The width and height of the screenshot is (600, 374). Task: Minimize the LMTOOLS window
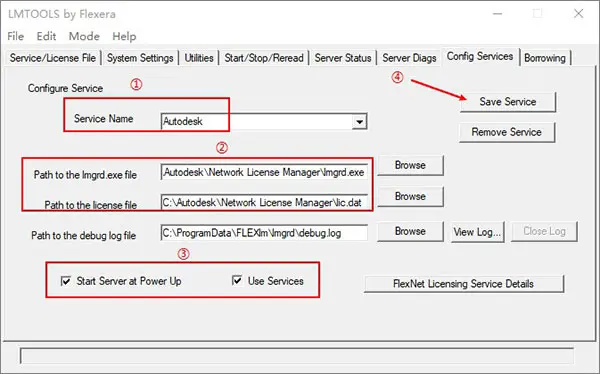pyautogui.click(x=497, y=14)
